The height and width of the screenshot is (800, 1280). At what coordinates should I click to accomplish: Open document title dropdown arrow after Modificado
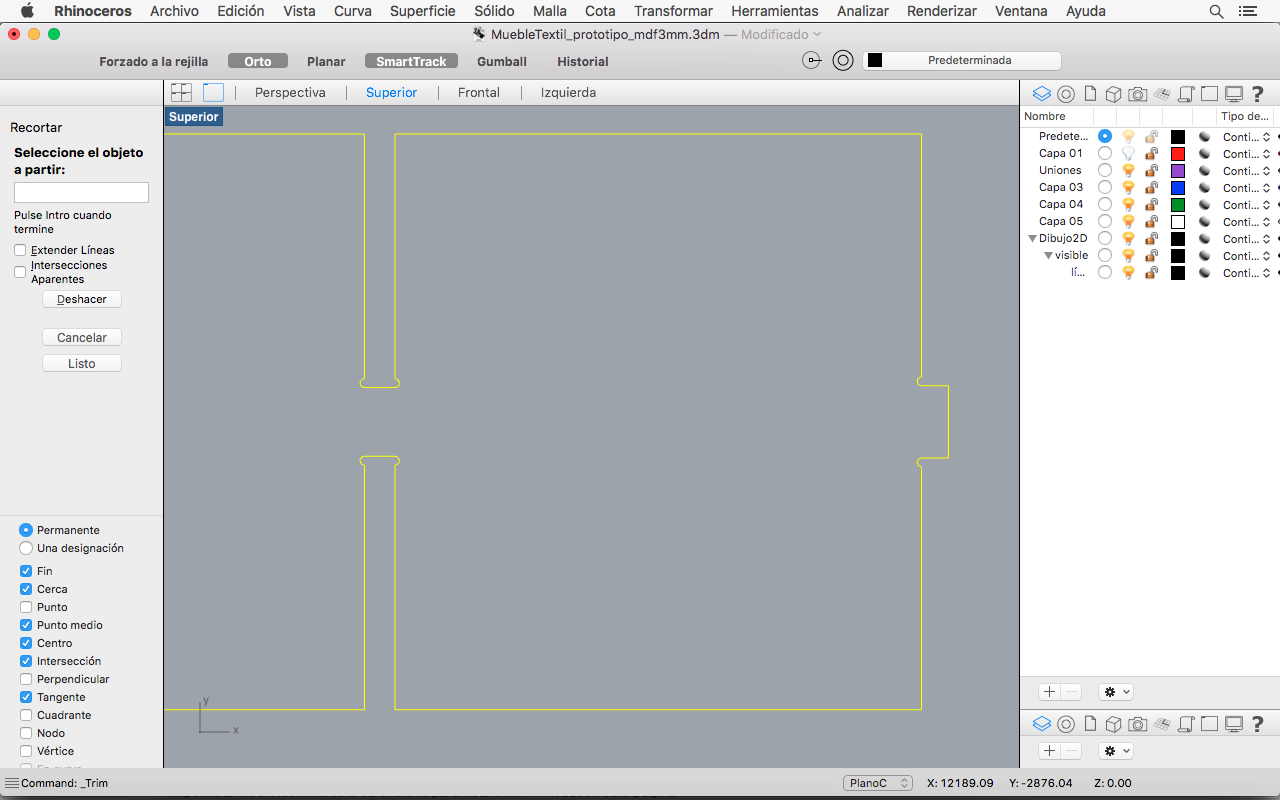pyautogui.click(x=817, y=34)
